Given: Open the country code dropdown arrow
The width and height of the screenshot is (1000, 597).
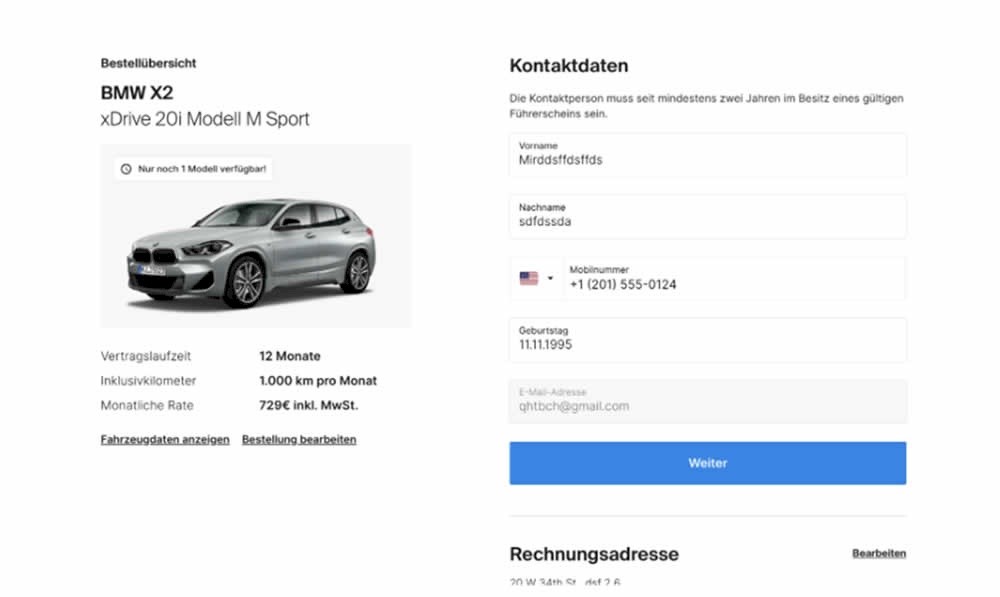Looking at the screenshot, I should 550,278.
